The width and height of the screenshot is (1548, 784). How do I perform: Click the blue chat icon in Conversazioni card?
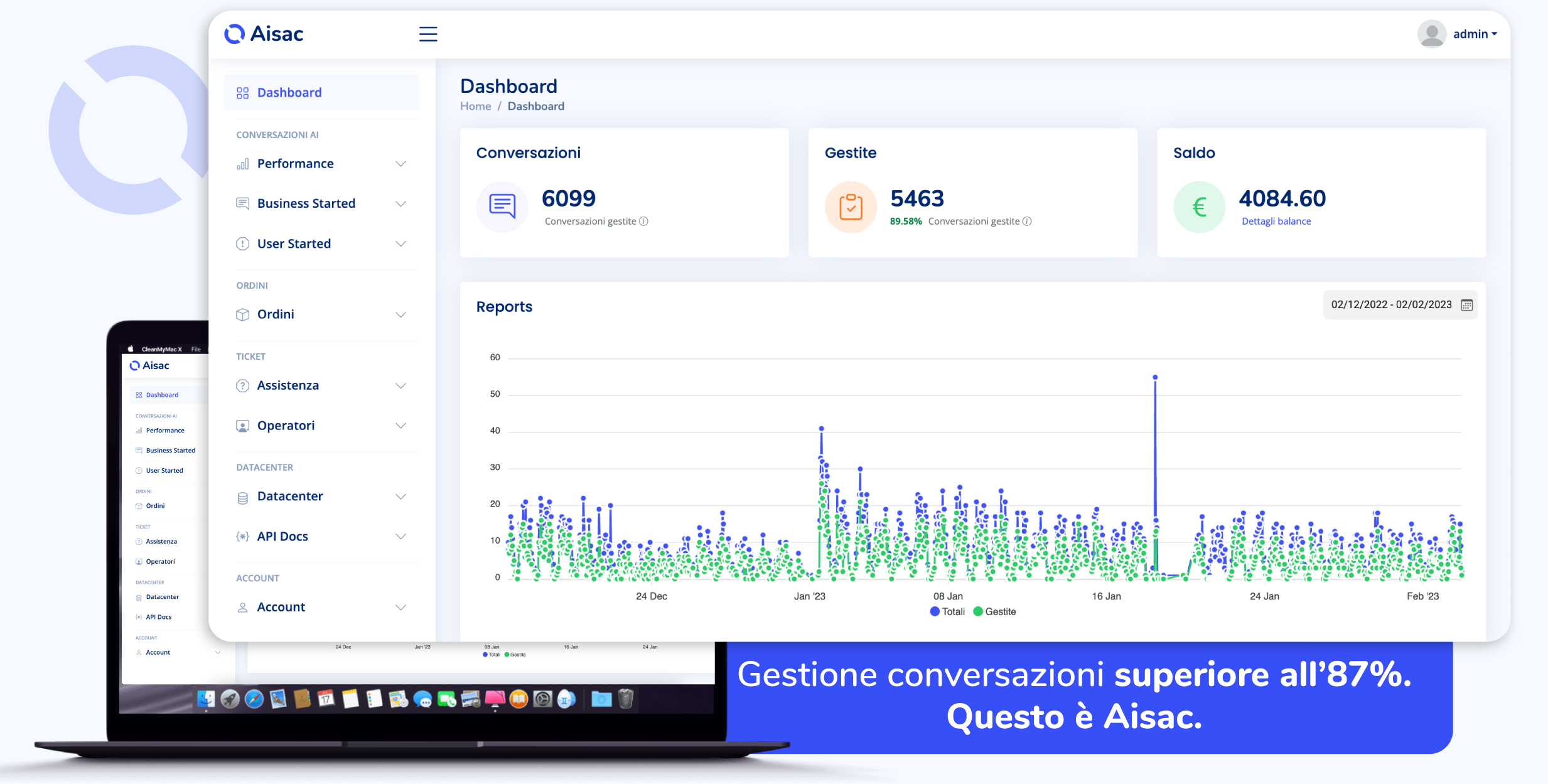click(502, 207)
